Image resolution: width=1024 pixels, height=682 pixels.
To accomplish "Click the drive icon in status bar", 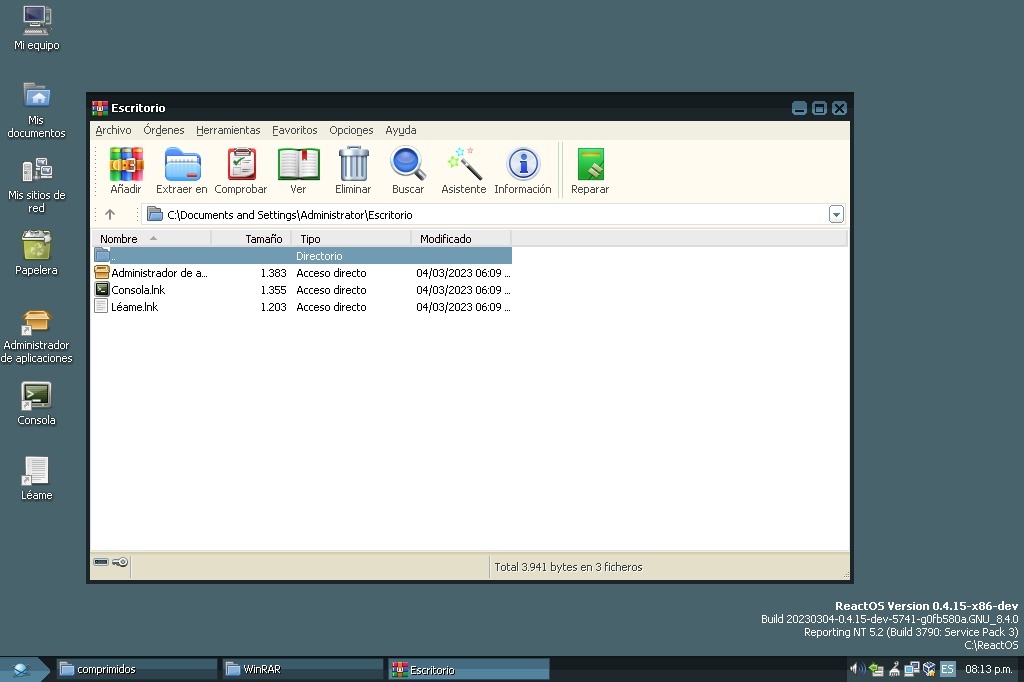I will (x=101, y=562).
